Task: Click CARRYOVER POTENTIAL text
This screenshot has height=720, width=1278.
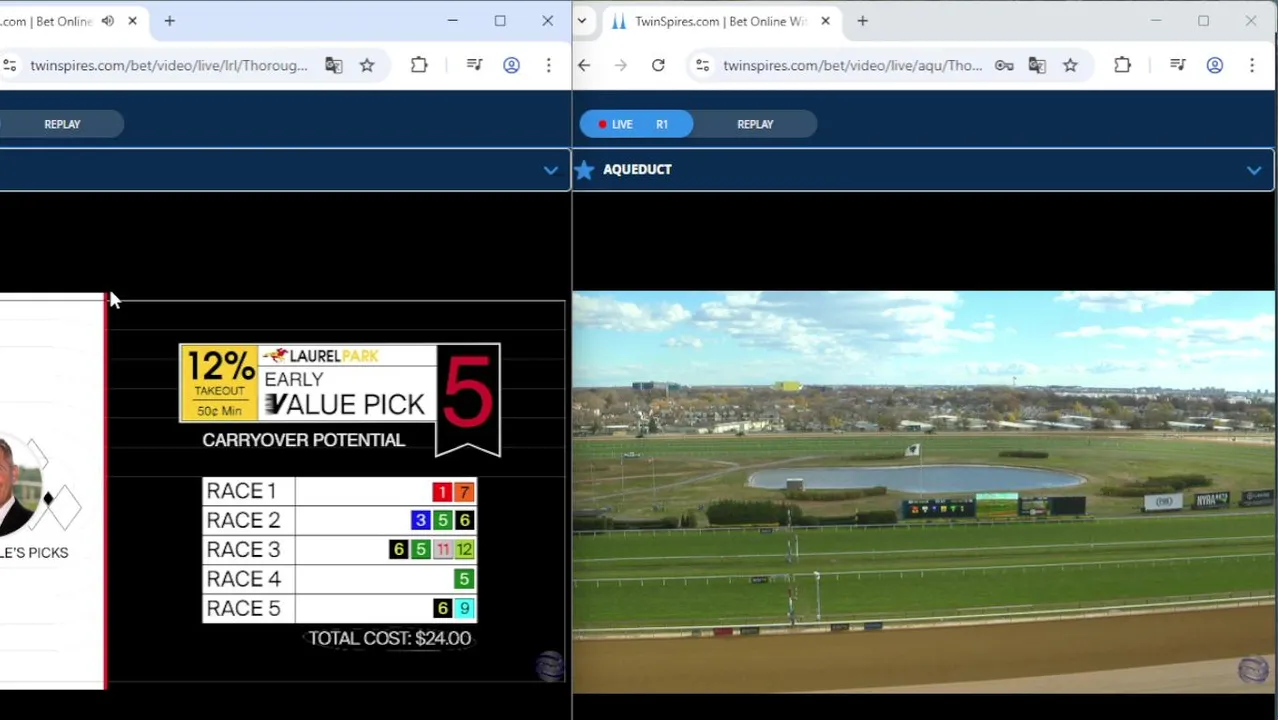Action: [303, 440]
